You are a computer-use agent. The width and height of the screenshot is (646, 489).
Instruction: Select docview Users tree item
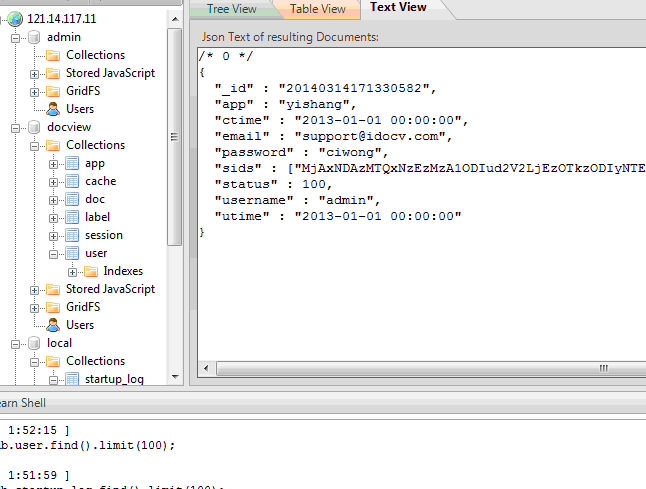click(x=80, y=325)
